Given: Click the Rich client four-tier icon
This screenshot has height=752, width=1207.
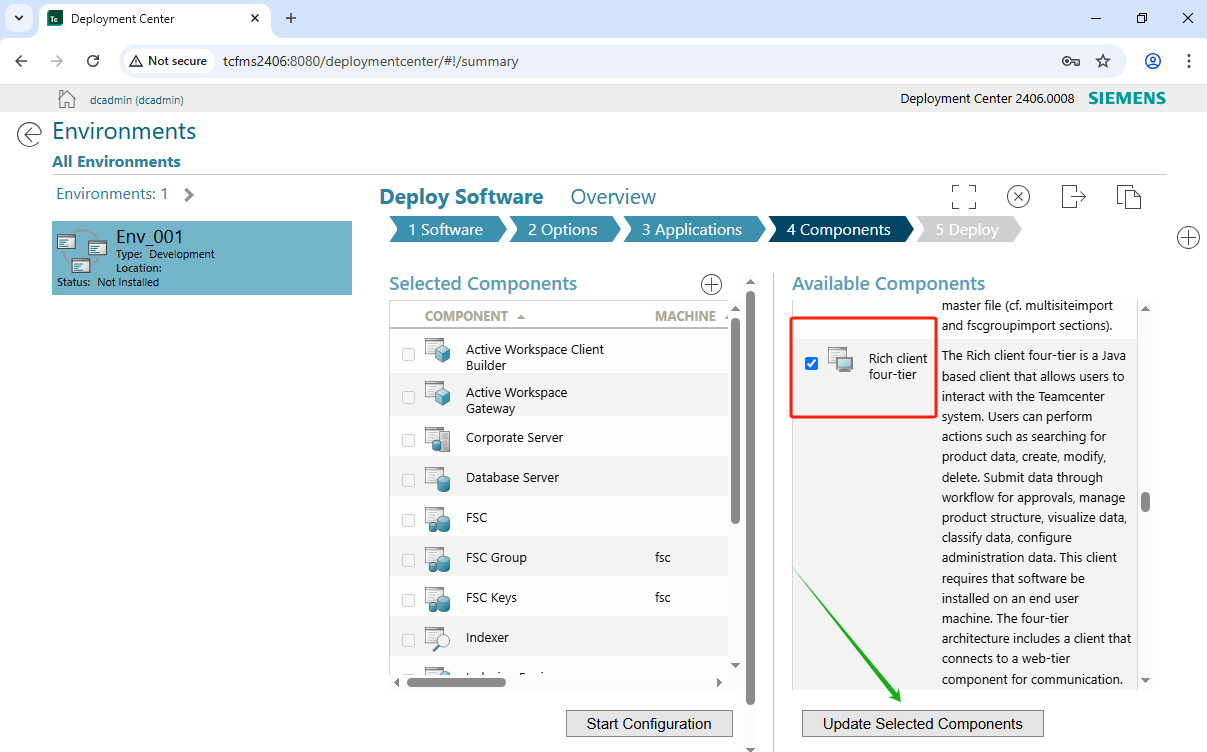Looking at the screenshot, I should 841,361.
